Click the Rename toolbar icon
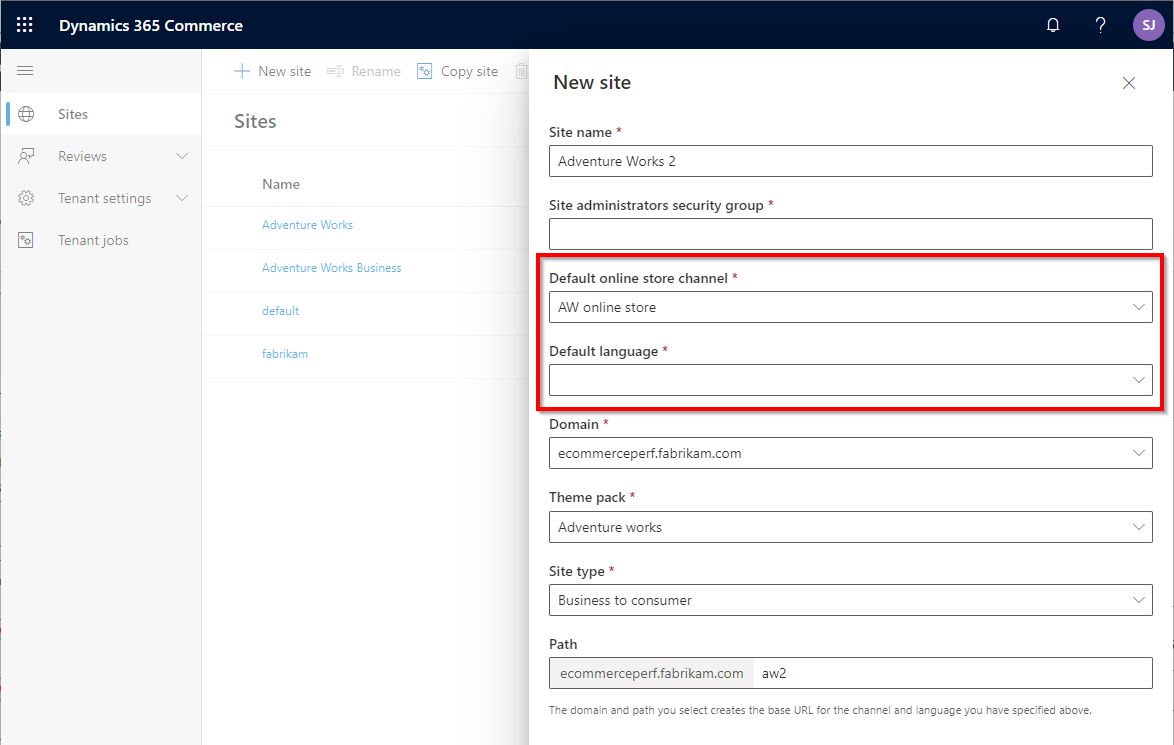This screenshot has width=1174, height=745. [335, 71]
